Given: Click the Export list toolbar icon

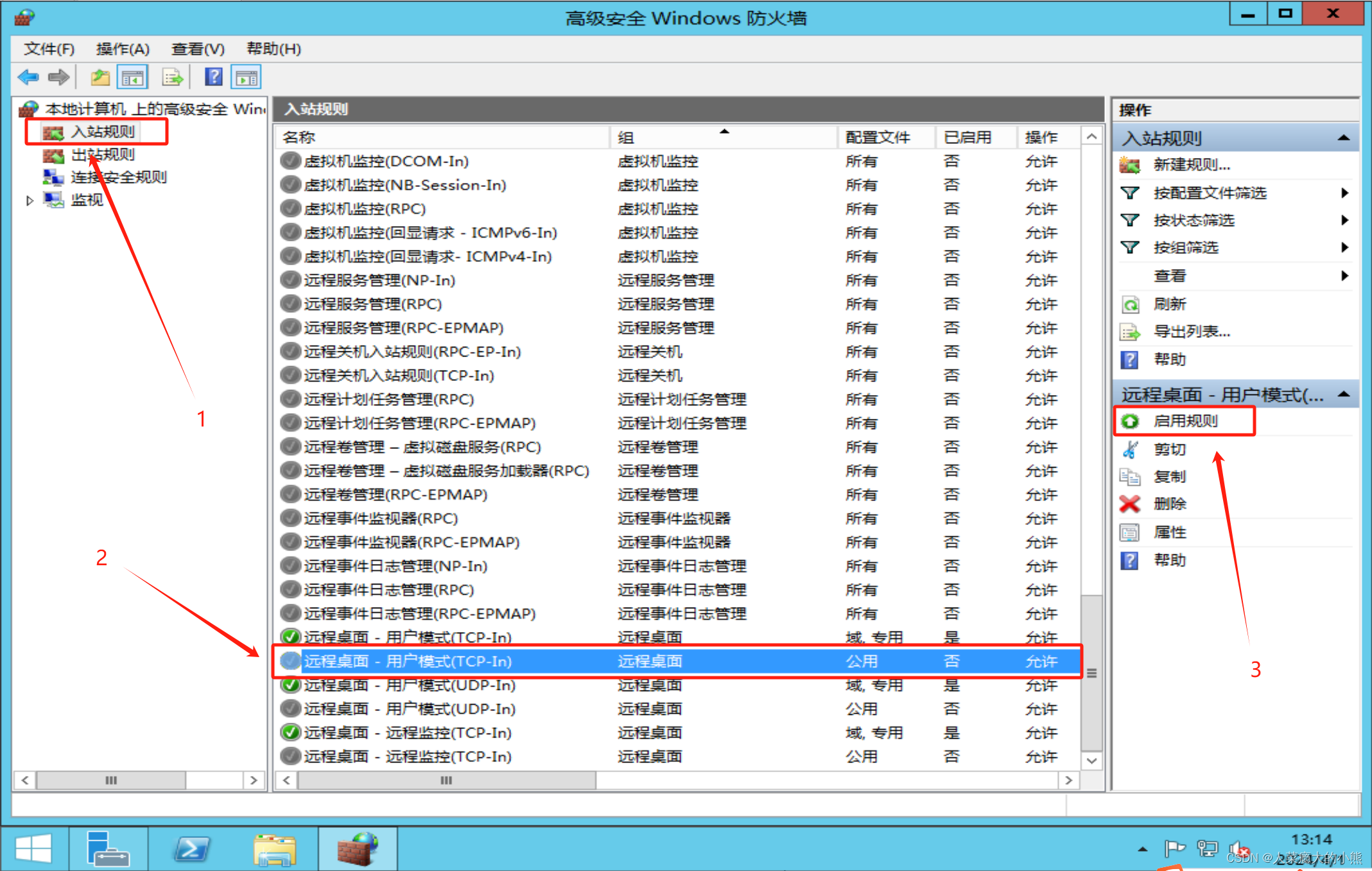Looking at the screenshot, I should click(x=172, y=78).
